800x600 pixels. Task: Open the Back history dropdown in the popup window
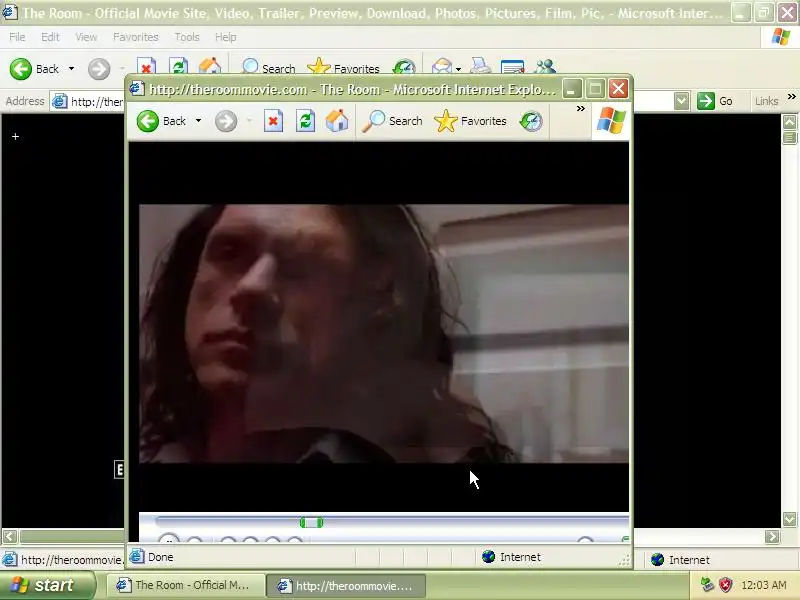click(198, 121)
